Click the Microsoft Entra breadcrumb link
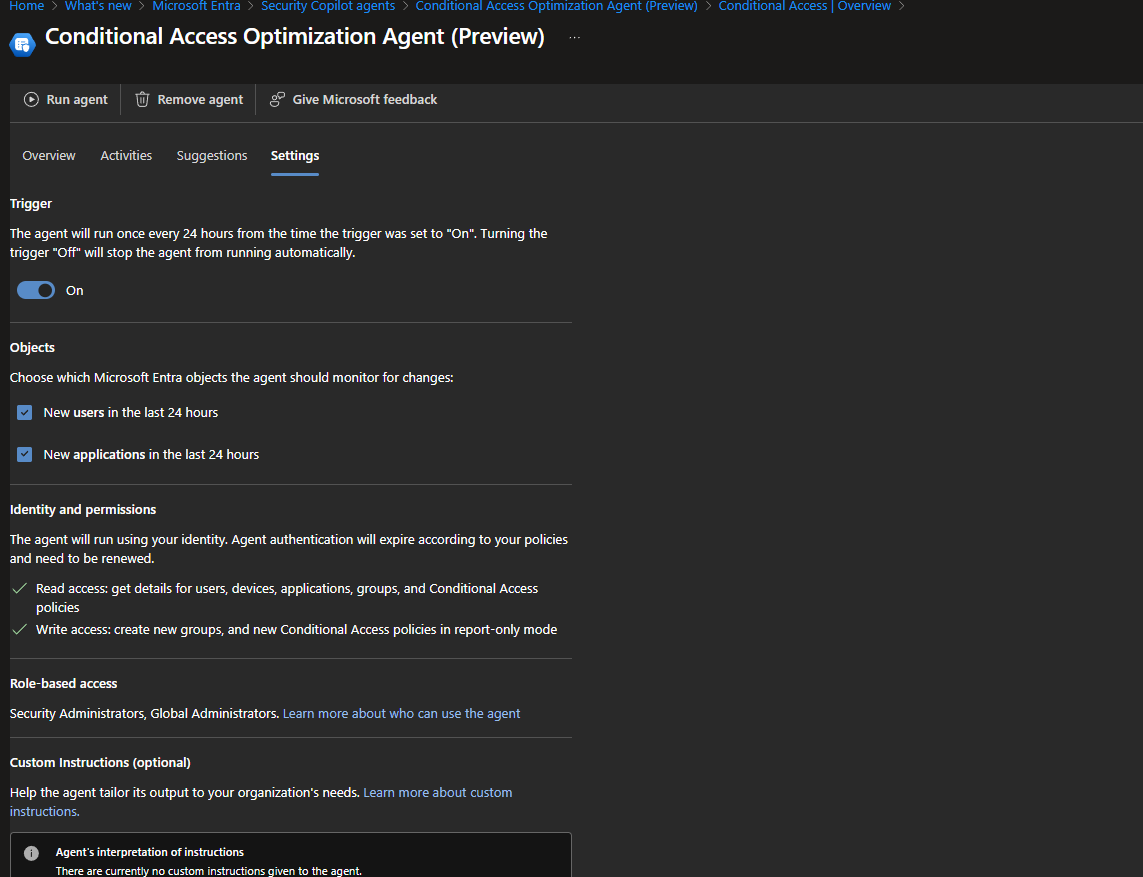Image resolution: width=1143 pixels, height=877 pixels. point(196,6)
